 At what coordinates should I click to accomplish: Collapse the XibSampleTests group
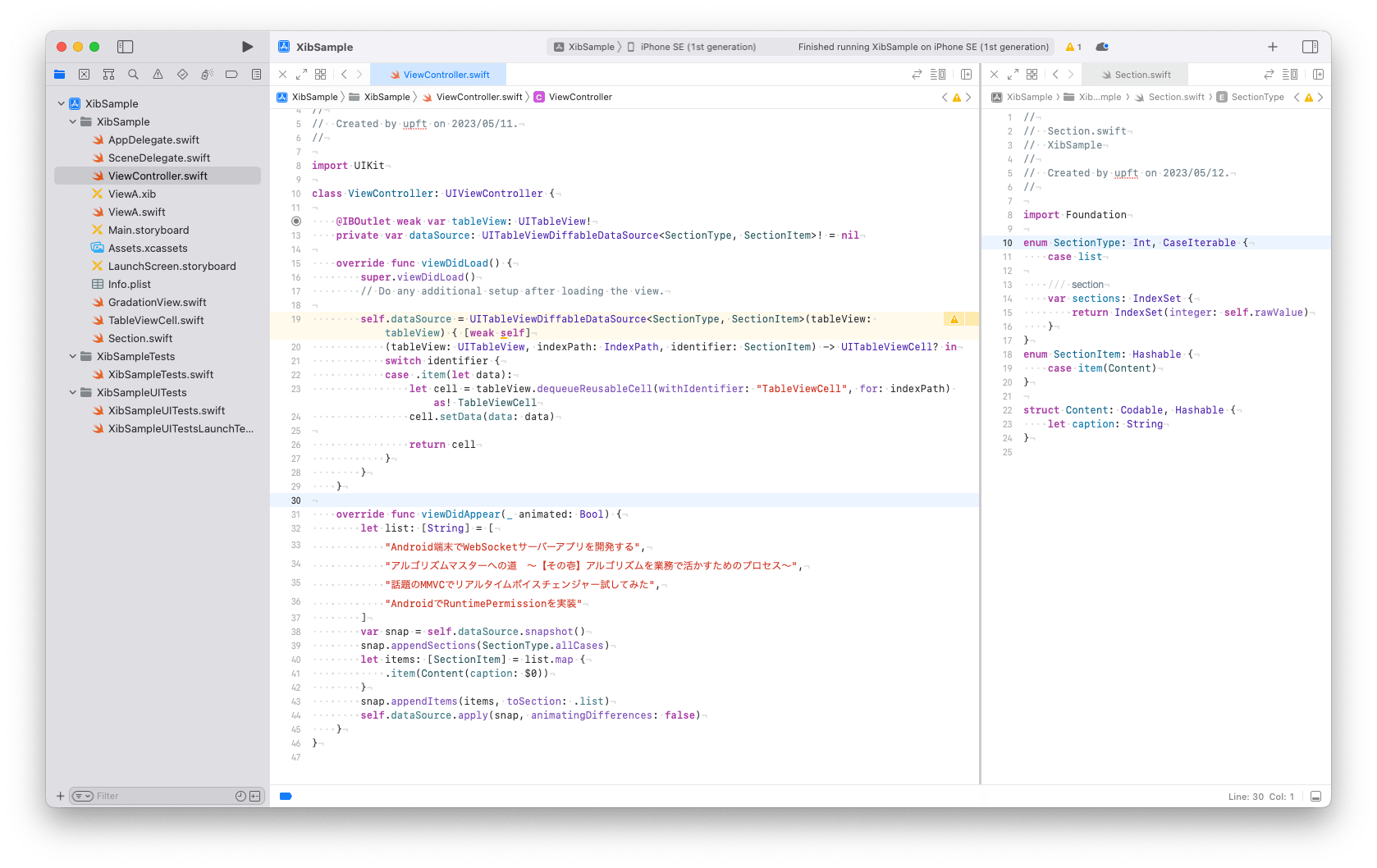tap(73, 356)
